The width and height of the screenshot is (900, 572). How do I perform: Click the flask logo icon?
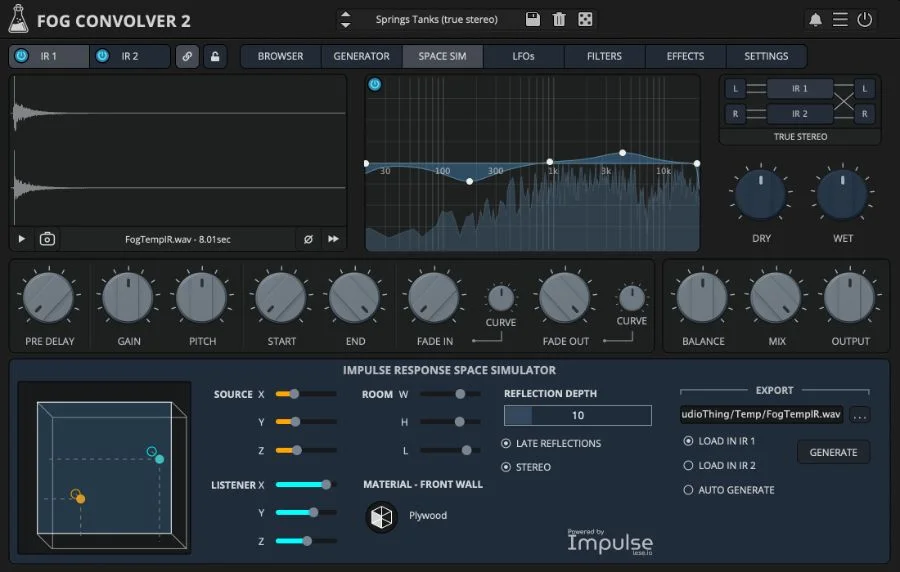18,19
